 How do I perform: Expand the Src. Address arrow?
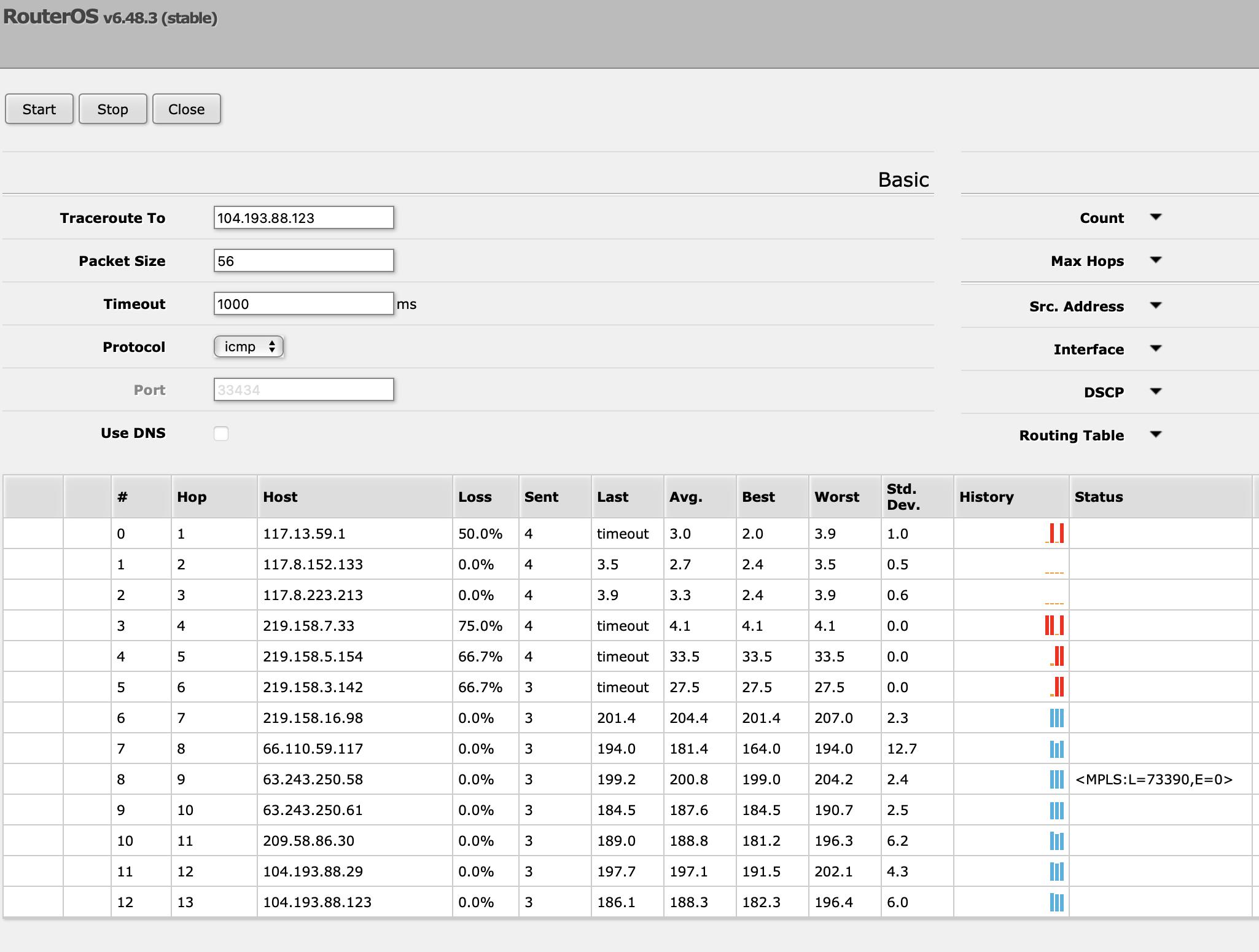pos(1155,306)
